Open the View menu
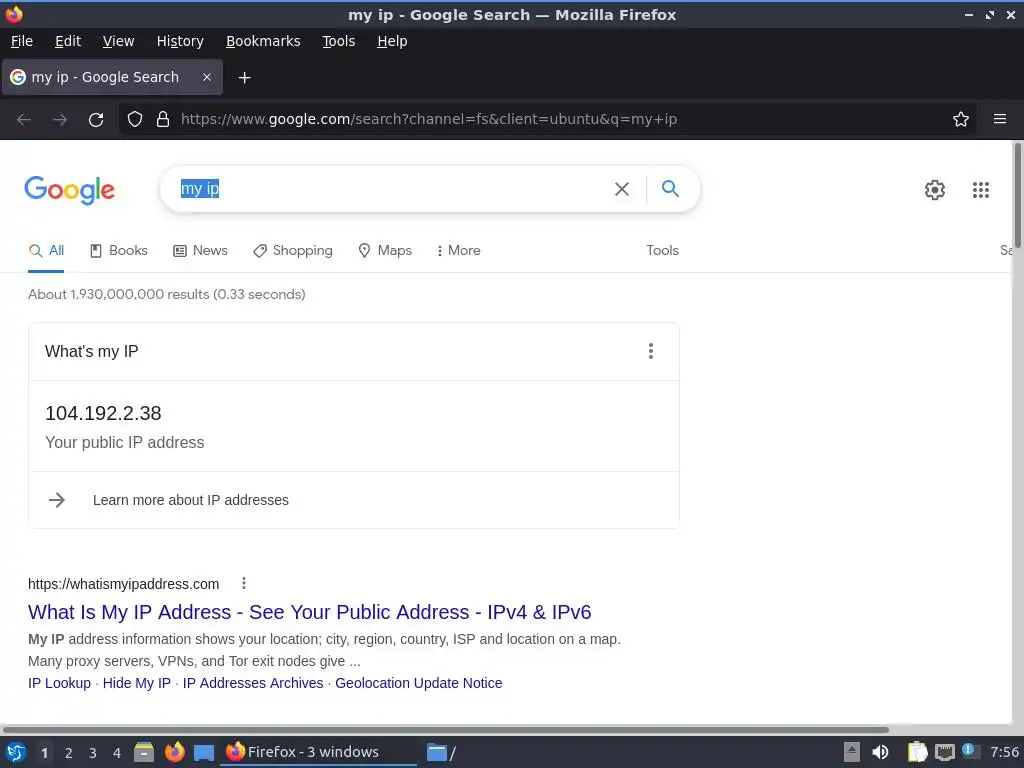 [x=118, y=41]
